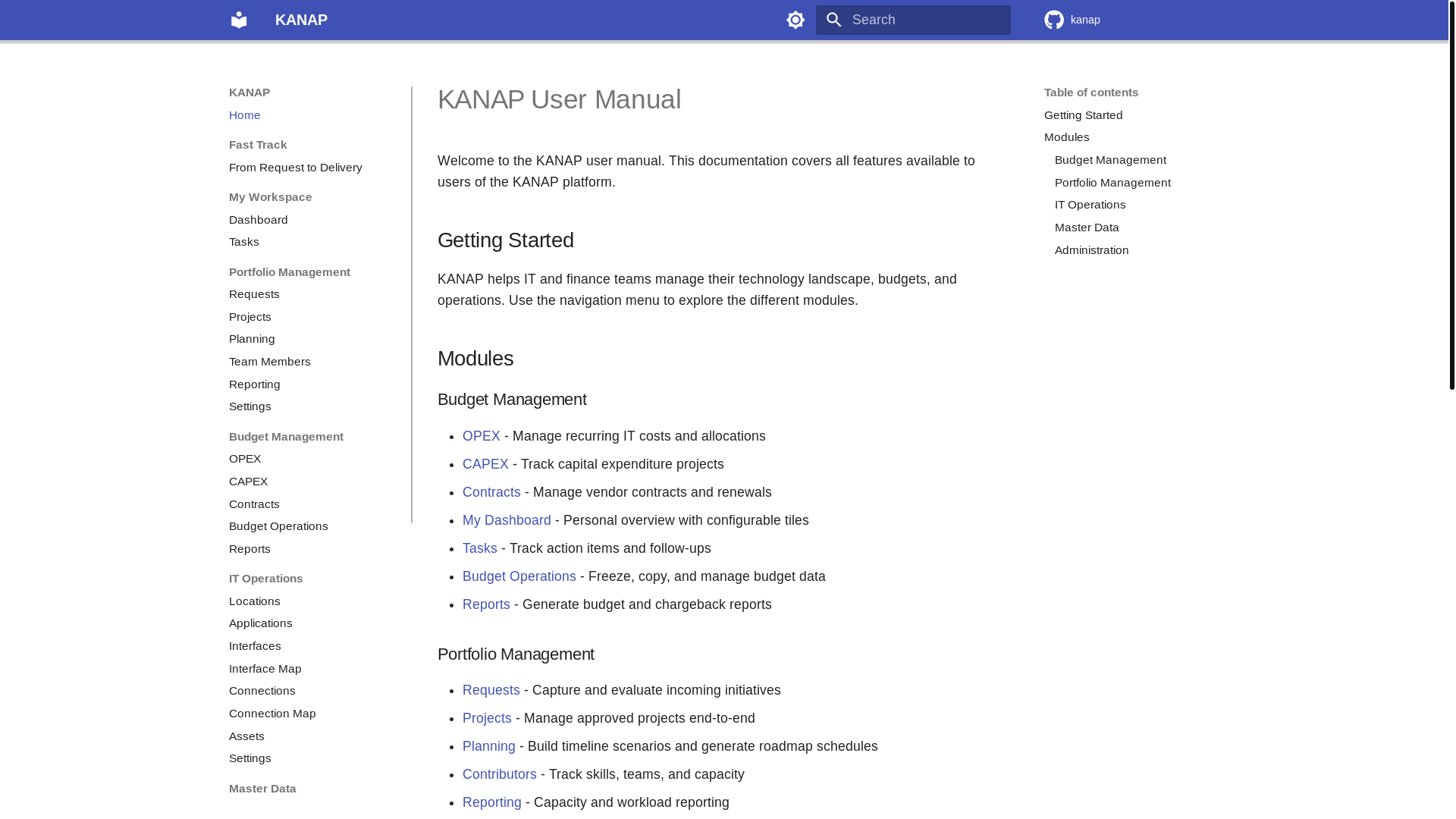This screenshot has width=1456, height=819.
Task: Focus the Search input field
Action: click(x=913, y=20)
